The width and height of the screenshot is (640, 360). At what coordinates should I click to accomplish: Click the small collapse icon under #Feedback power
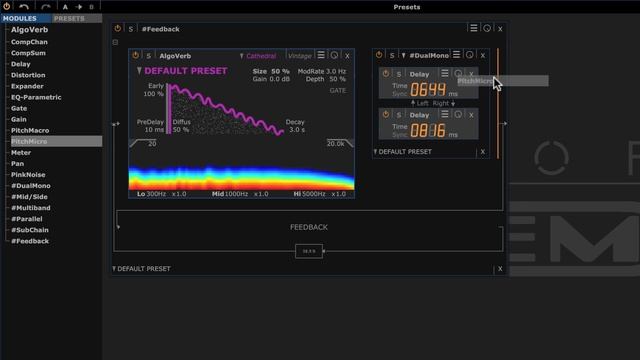(x=116, y=42)
